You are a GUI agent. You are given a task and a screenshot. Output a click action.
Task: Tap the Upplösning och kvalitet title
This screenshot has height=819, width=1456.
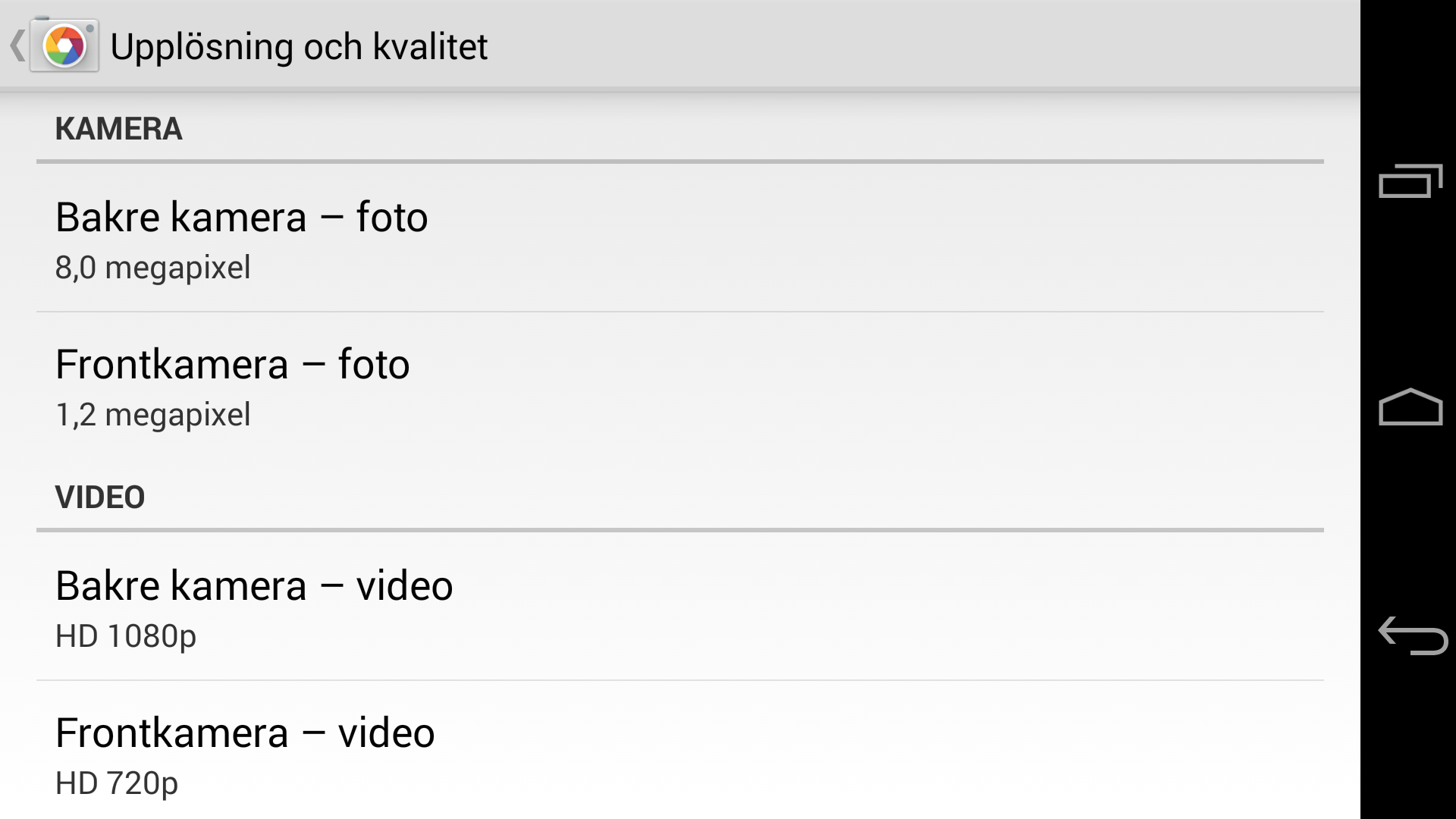click(299, 46)
